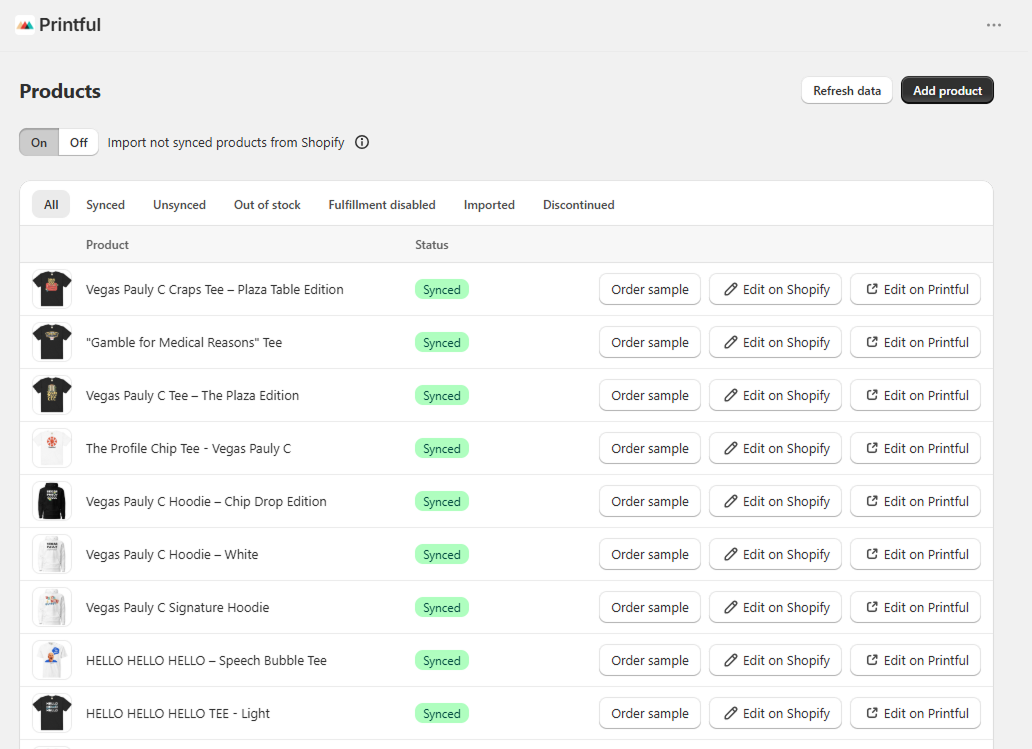Edit Vegas Pauly C Hoodie – White on Shopify

point(775,555)
